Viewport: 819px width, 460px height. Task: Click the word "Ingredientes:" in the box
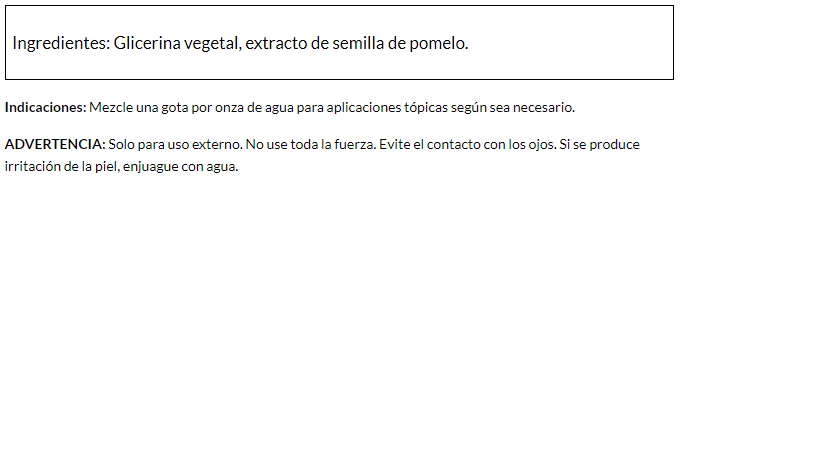(60, 44)
